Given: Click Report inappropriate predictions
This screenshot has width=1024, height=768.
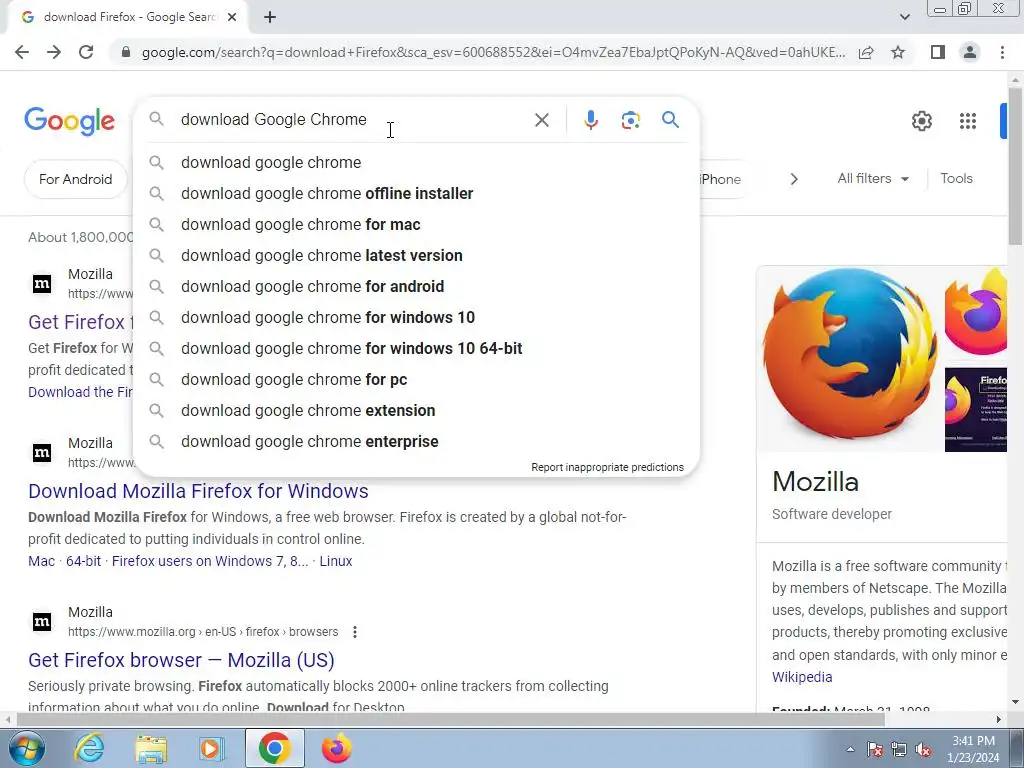Looking at the screenshot, I should [x=607, y=467].
